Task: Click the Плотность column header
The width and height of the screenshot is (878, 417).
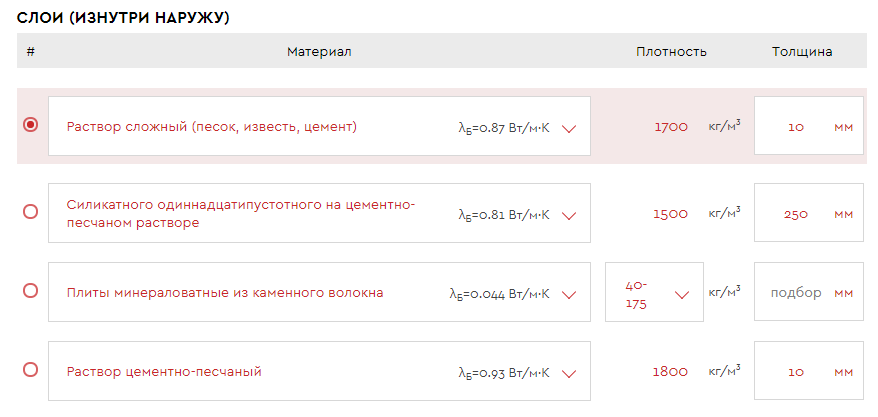Action: pos(671,52)
